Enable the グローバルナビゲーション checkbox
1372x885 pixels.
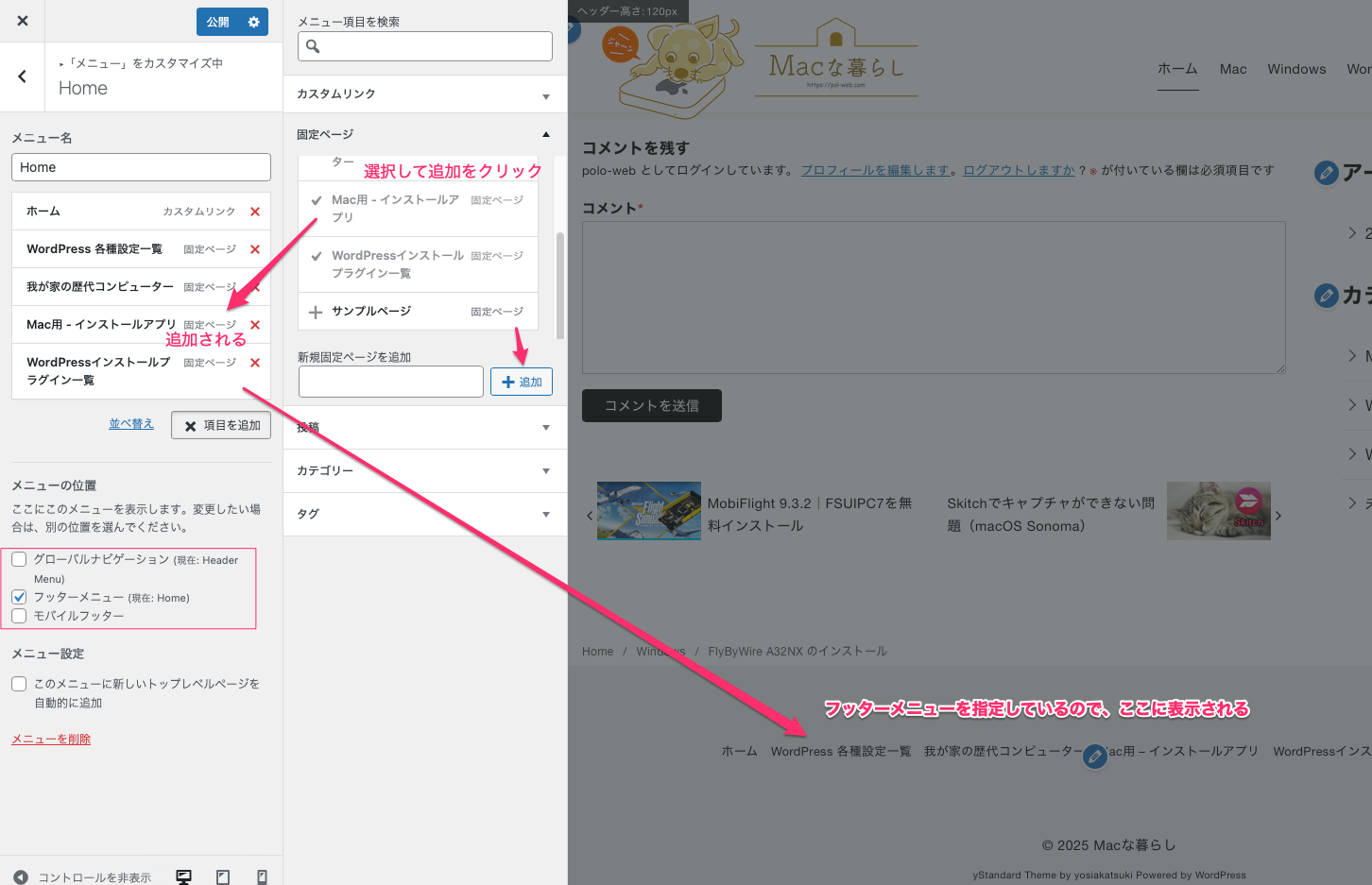[19, 559]
